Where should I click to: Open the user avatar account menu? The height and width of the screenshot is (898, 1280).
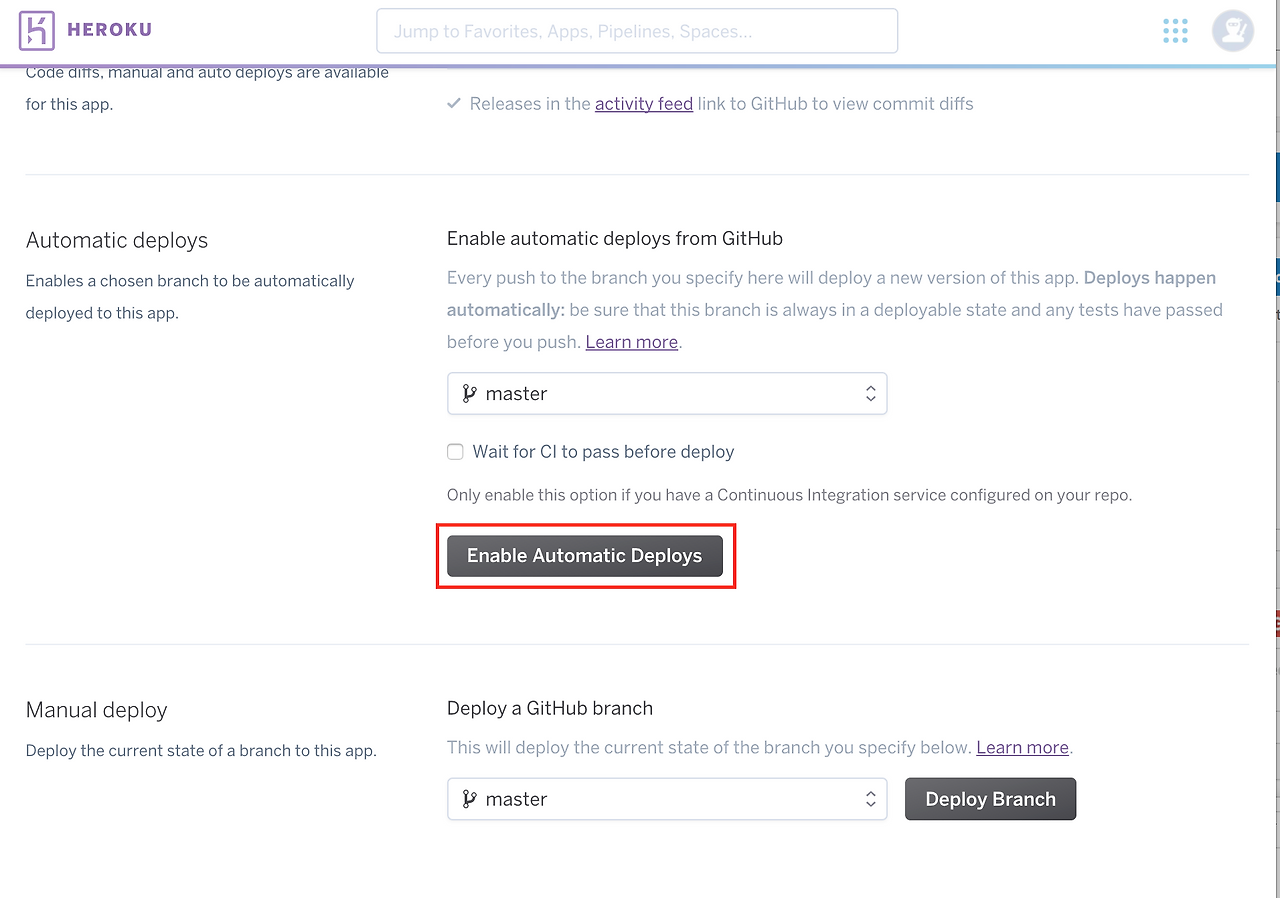pyautogui.click(x=1232, y=30)
